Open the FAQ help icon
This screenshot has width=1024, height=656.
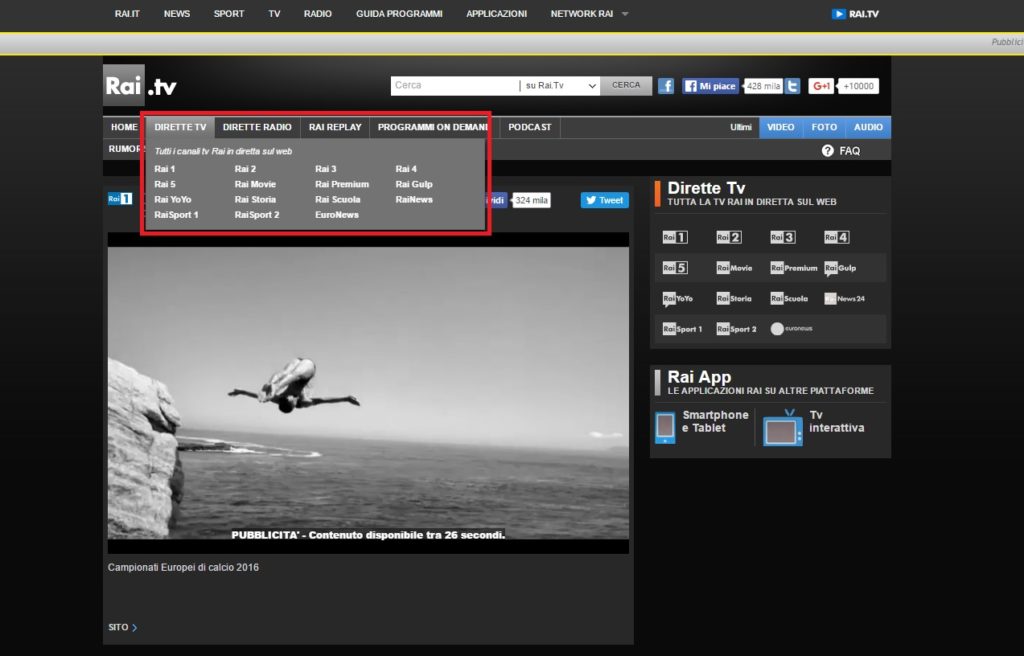click(828, 151)
